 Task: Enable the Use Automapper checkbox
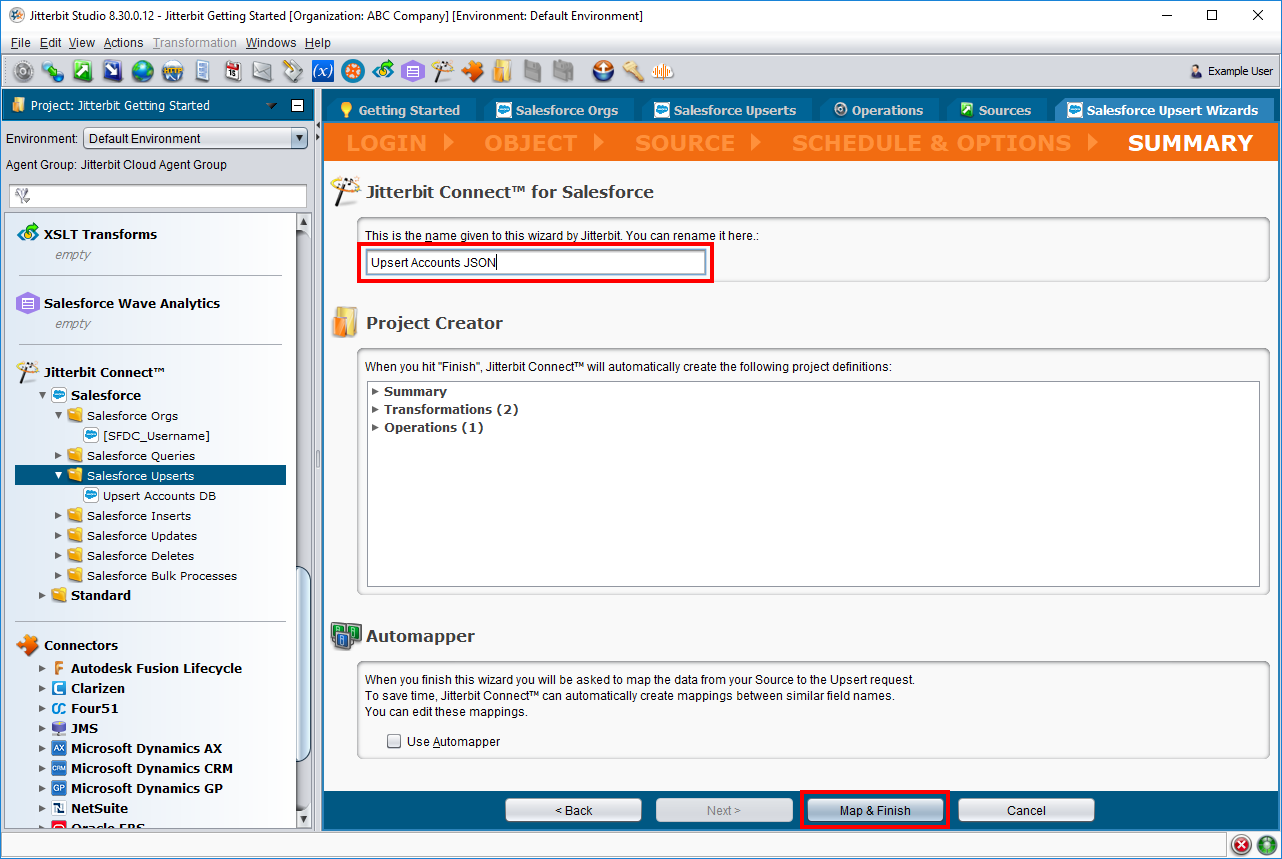click(x=394, y=742)
